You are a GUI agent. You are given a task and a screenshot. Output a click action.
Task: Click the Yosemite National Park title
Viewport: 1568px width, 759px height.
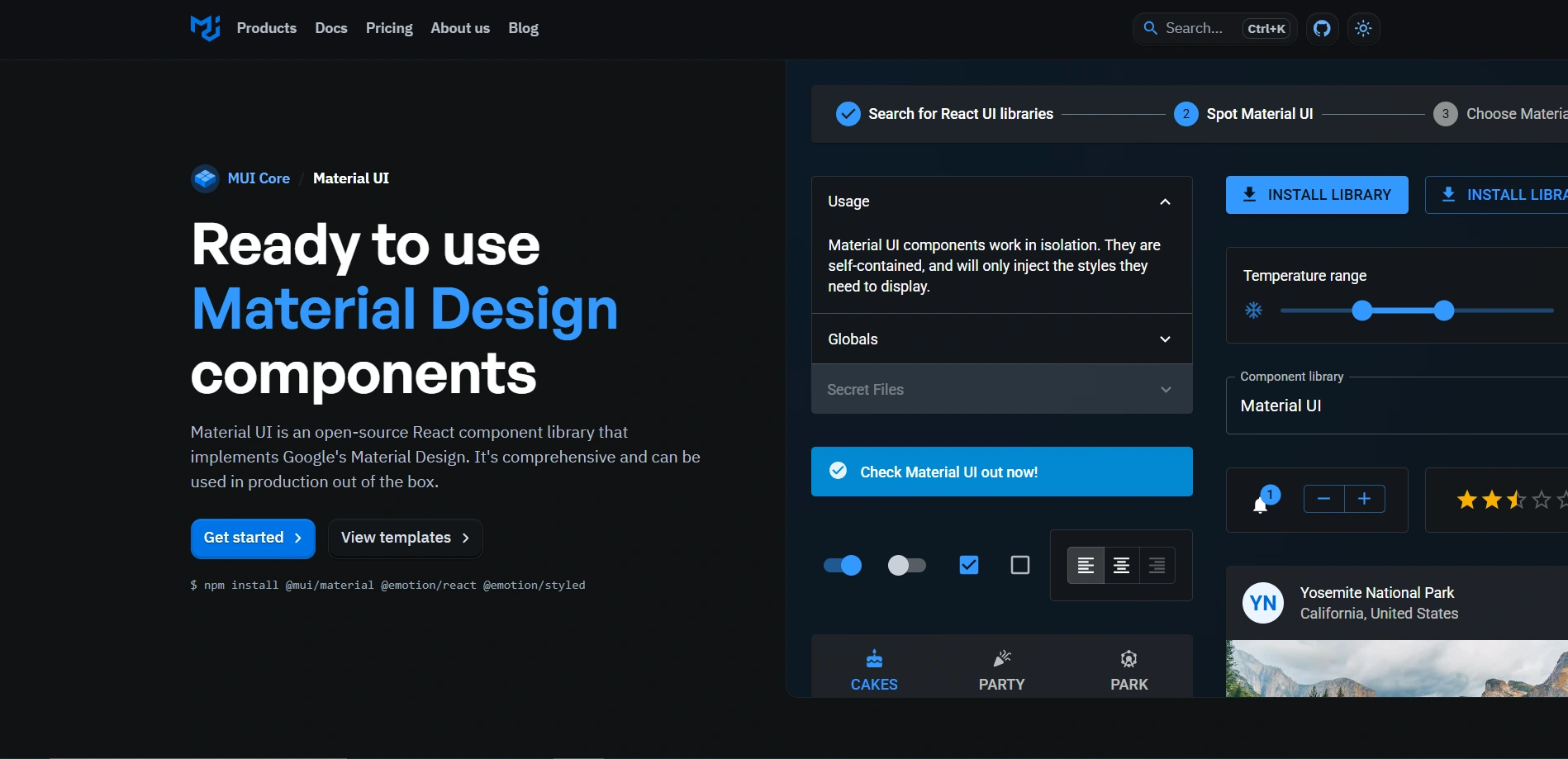pyautogui.click(x=1376, y=593)
